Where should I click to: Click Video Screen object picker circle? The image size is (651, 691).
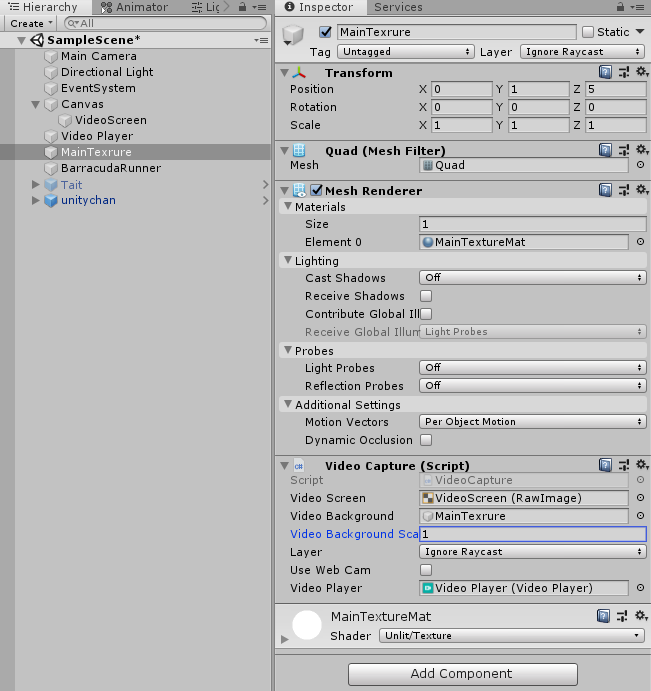pyautogui.click(x=640, y=498)
